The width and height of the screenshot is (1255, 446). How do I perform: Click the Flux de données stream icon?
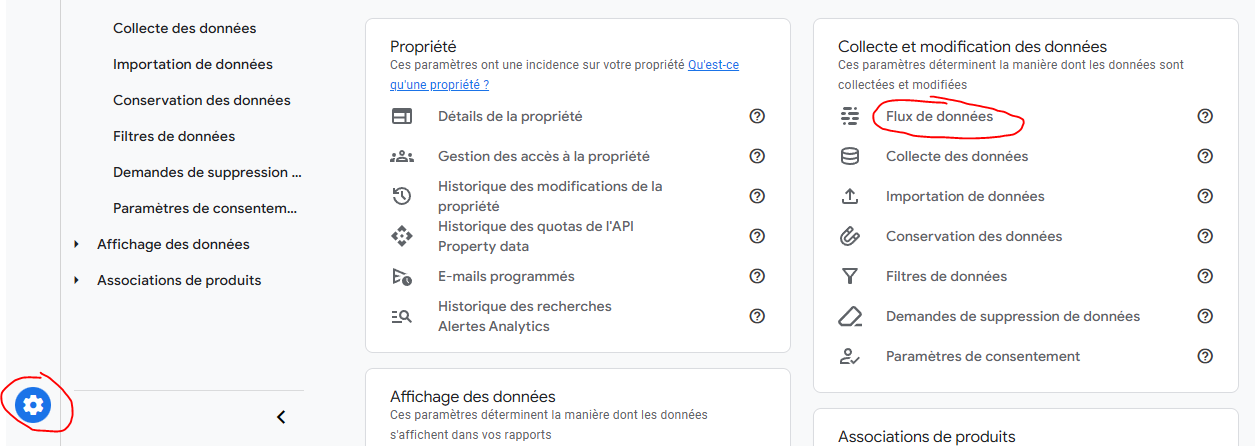[x=850, y=116]
